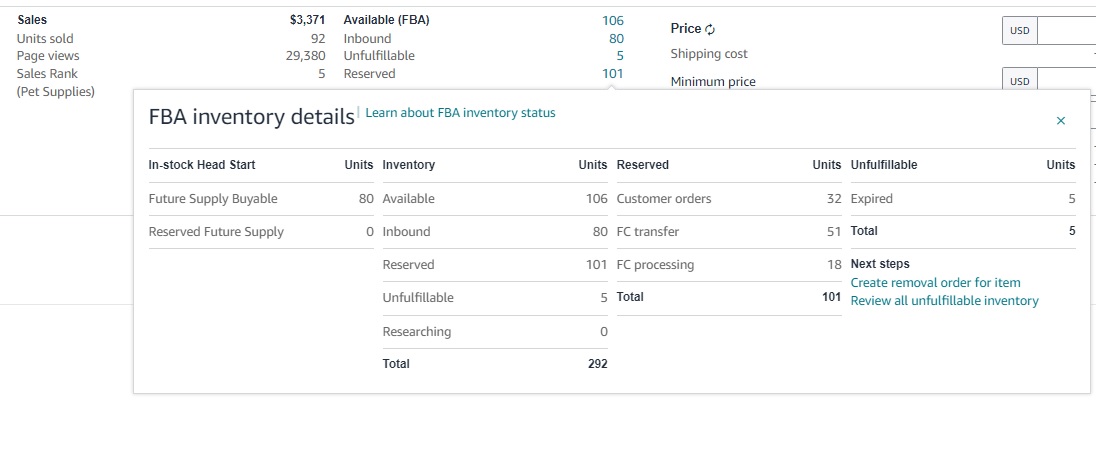
Task: Click Create removal order for item
Action: 935,283
